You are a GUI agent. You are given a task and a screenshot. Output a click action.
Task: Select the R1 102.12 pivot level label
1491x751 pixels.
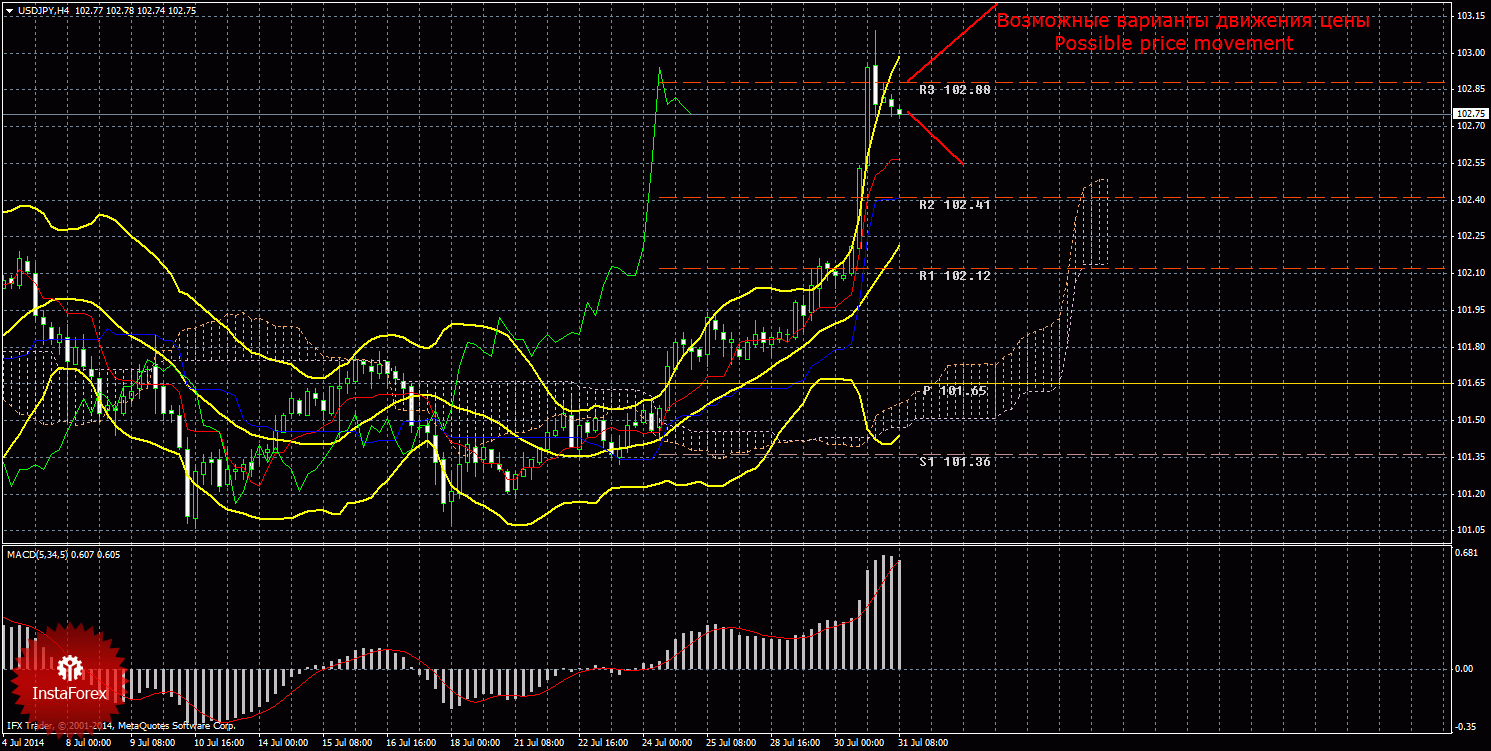coord(955,275)
